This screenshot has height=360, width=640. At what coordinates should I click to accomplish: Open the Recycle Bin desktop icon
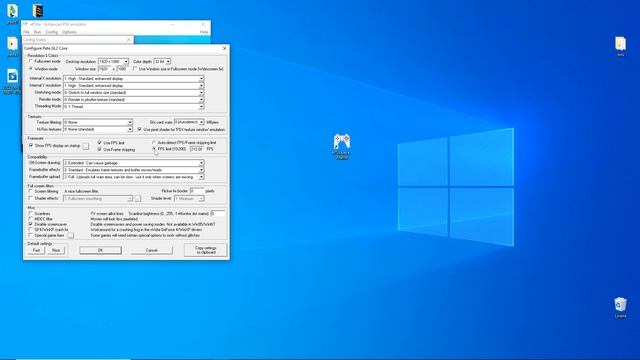click(620, 307)
